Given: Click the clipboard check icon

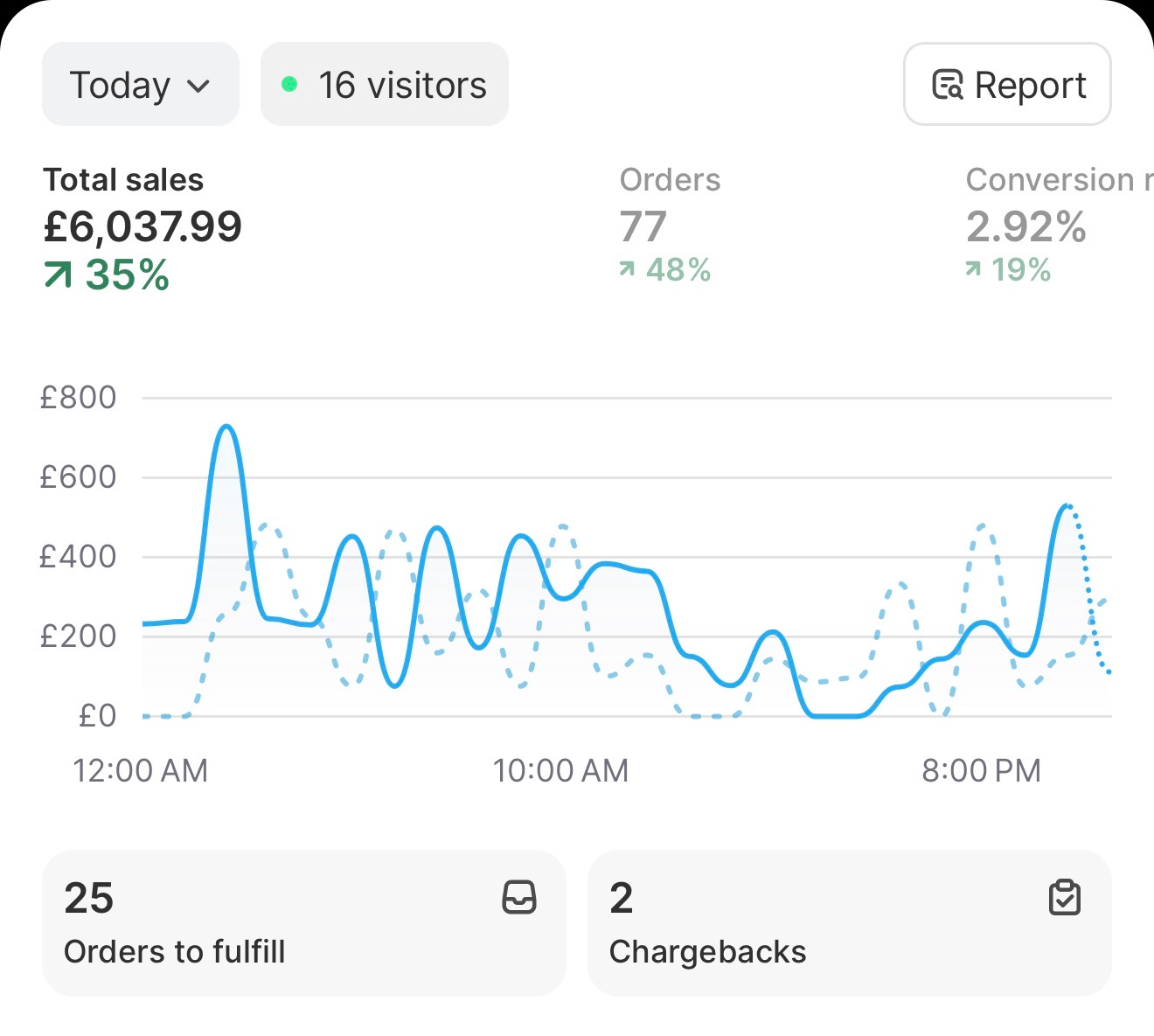Looking at the screenshot, I should point(1064,898).
